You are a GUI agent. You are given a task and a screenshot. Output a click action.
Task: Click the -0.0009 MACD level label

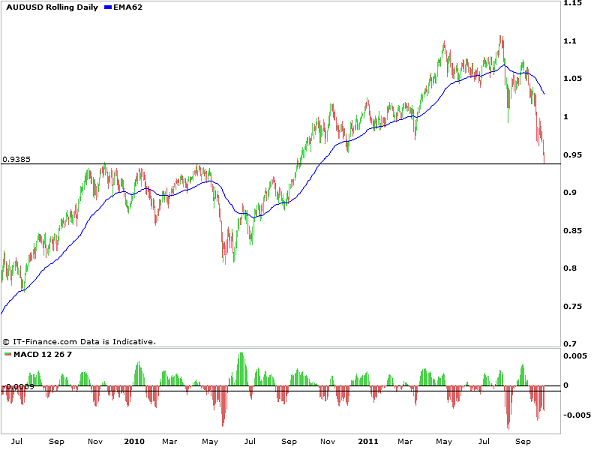coord(18,386)
